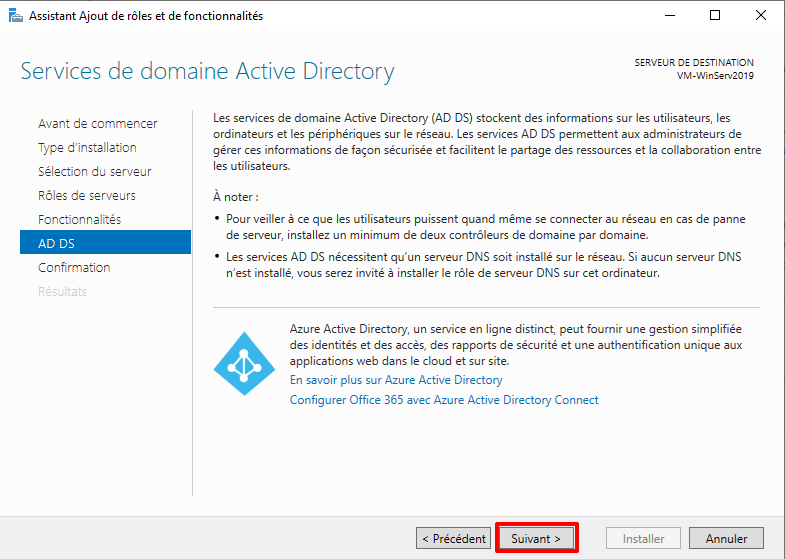Close the wizard with the X button
785x559 pixels.
point(761,16)
